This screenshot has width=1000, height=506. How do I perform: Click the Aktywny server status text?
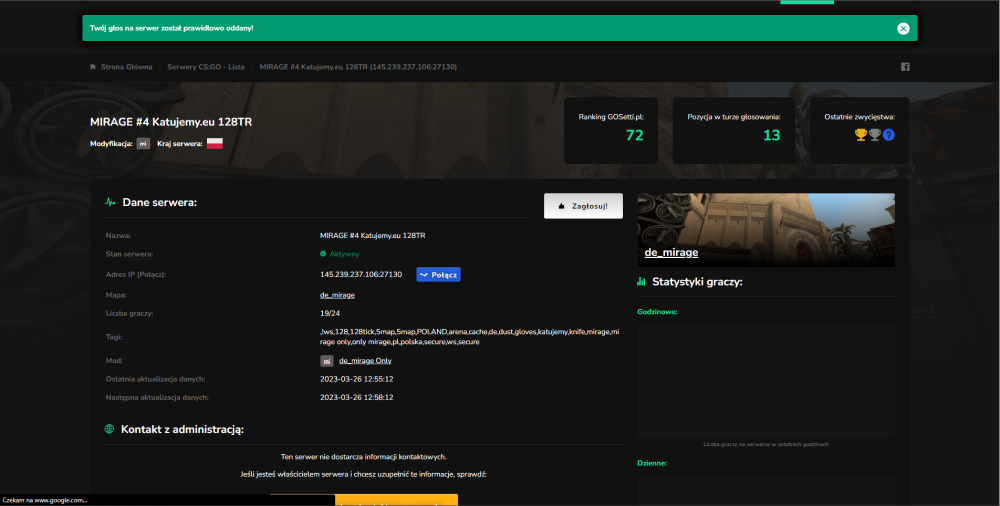[x=344, y=254]
